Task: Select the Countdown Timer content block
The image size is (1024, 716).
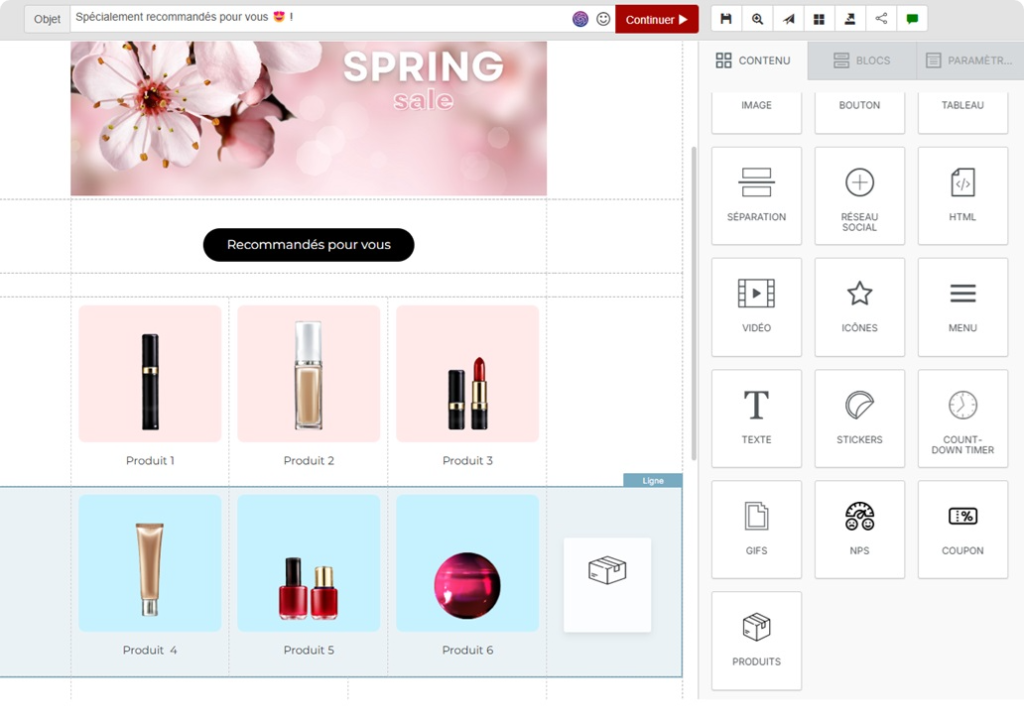Action: point(963,419)
